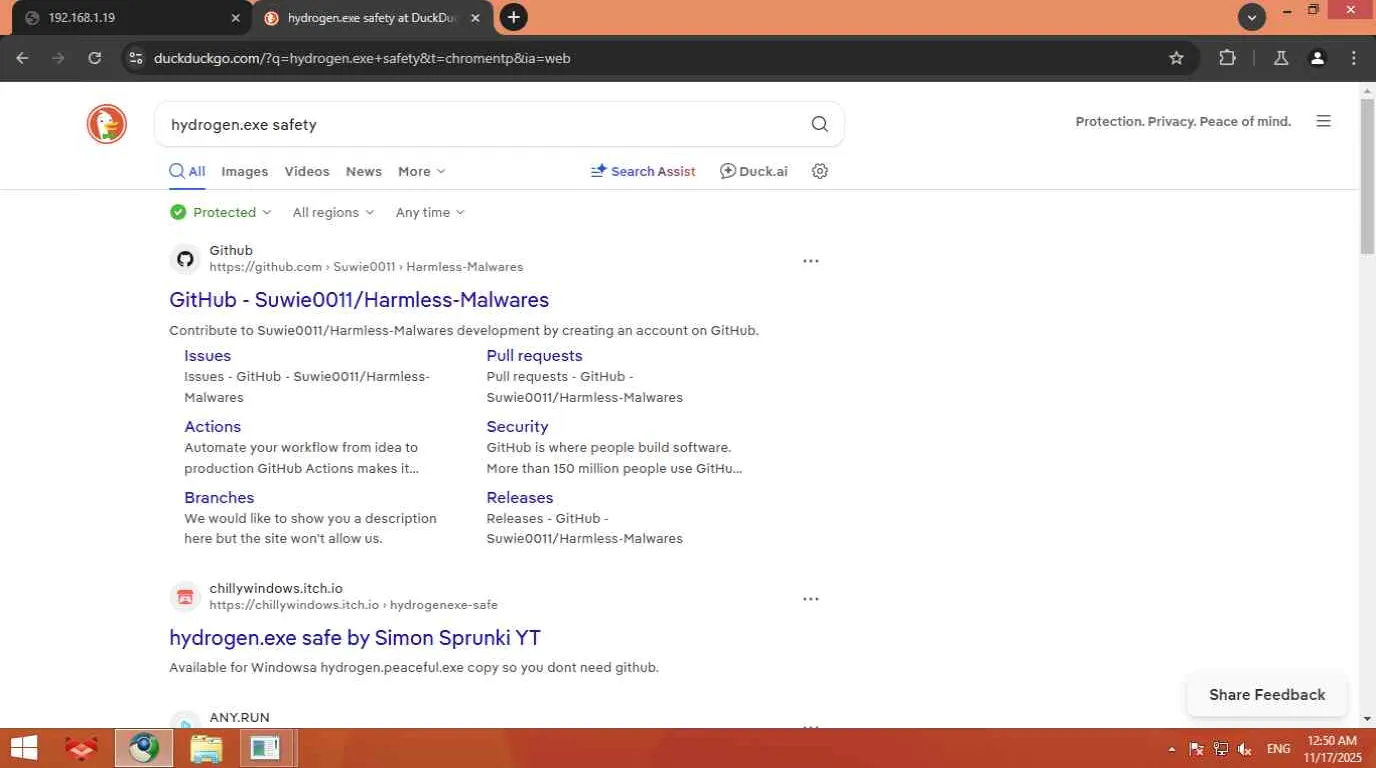Expand the All regions dropdown

[x=333, y=212]
